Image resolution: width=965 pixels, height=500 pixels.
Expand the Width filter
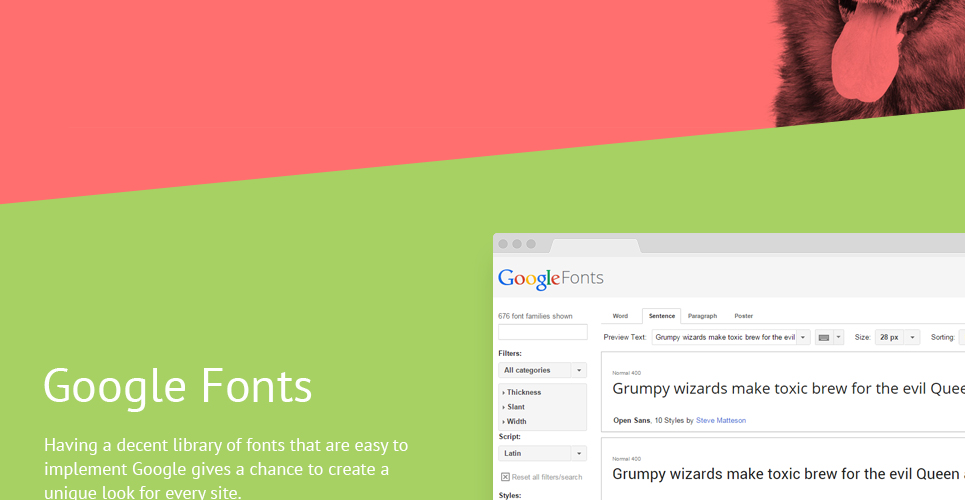tap(515, 422)
